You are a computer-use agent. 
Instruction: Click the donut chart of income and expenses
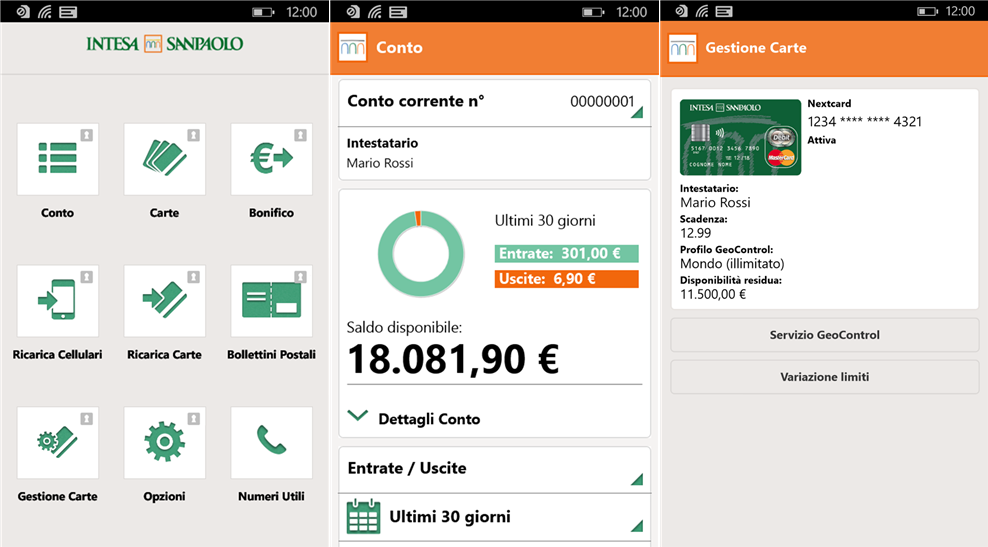pos(421,254)
